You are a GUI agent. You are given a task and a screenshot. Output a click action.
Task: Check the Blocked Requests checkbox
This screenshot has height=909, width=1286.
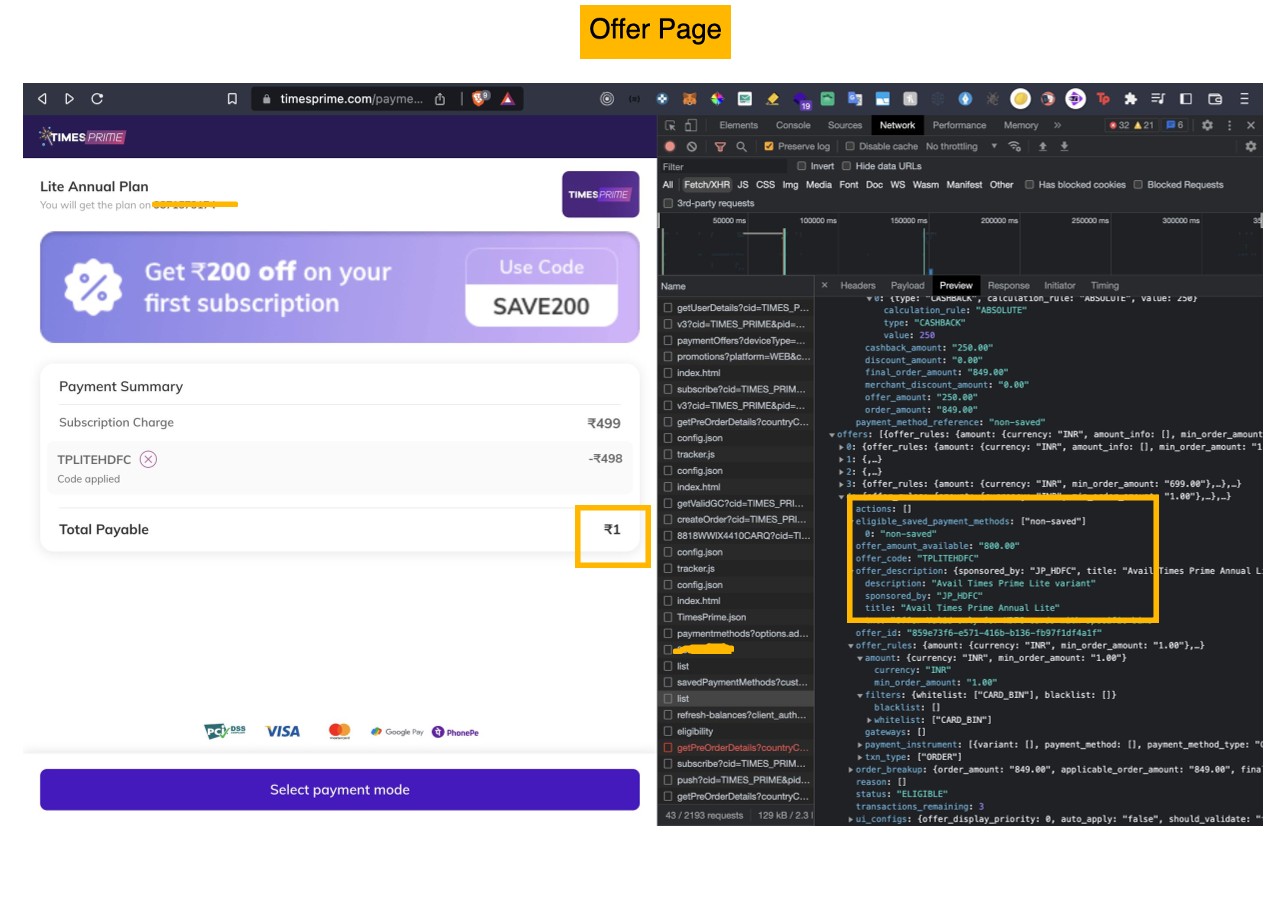click(1138, 185)
